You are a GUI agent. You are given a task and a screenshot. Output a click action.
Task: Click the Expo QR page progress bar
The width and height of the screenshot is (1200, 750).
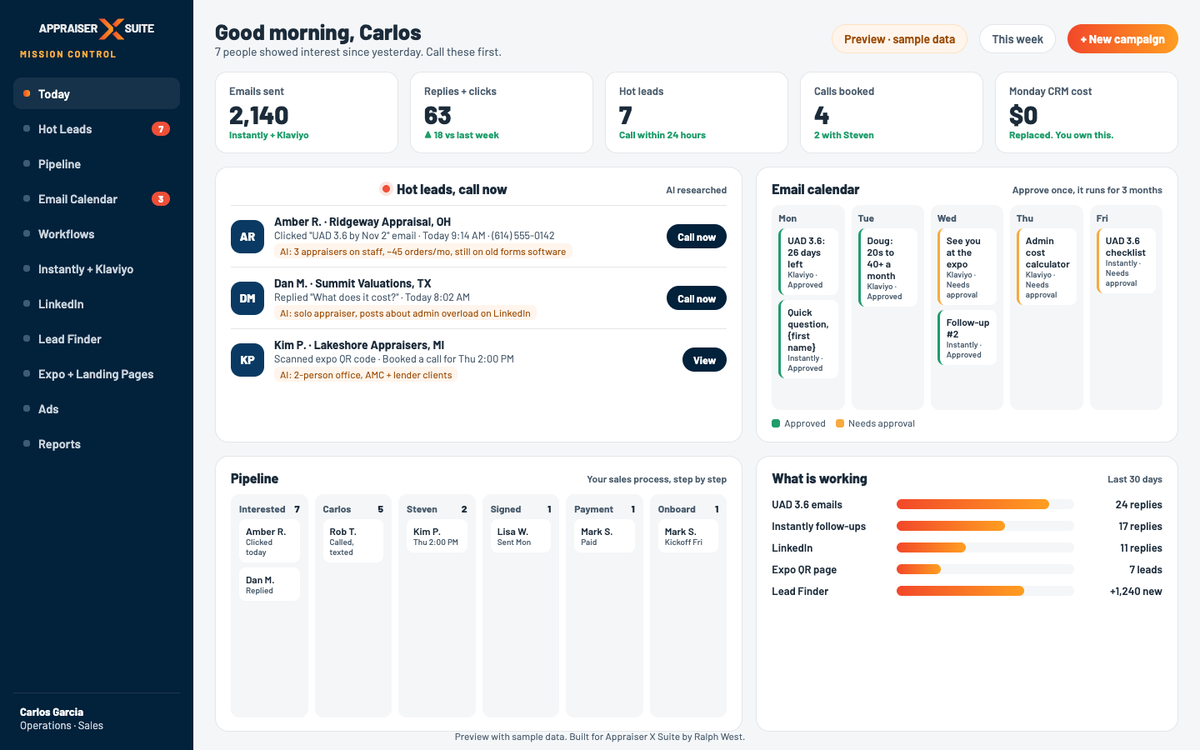[985, 570]
